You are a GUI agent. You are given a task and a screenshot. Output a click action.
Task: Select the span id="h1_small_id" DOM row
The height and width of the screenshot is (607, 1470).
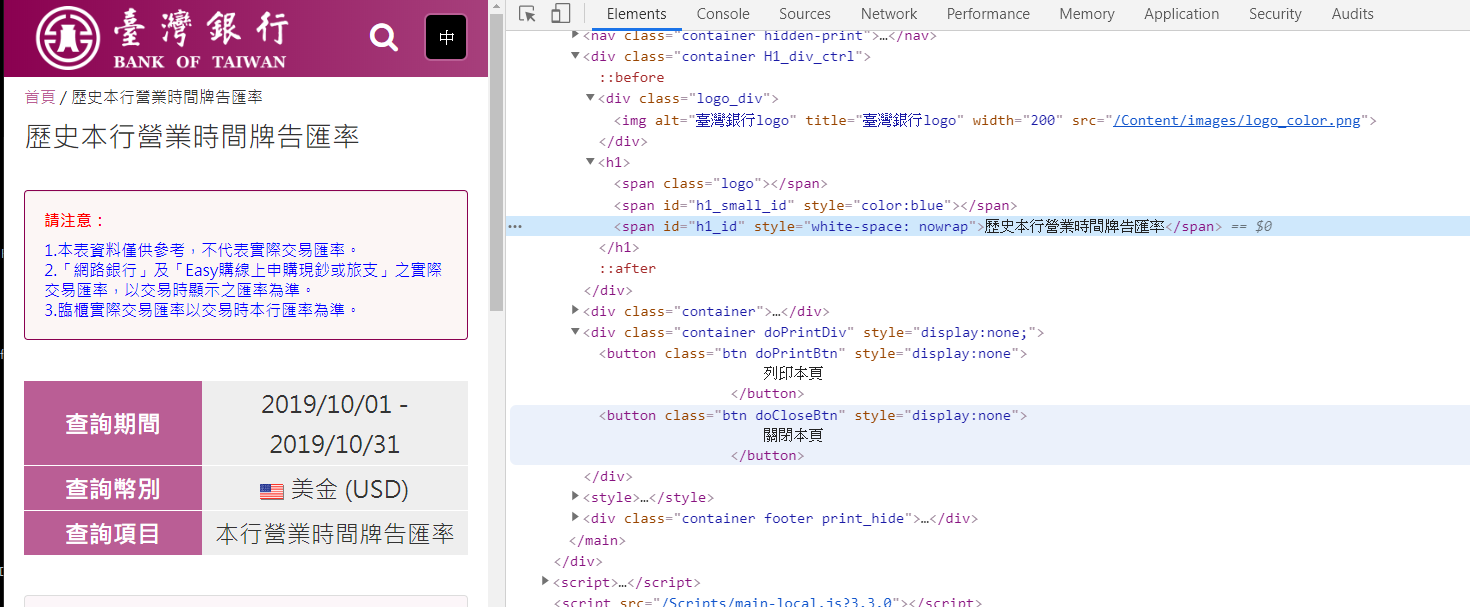click(814, 205)
